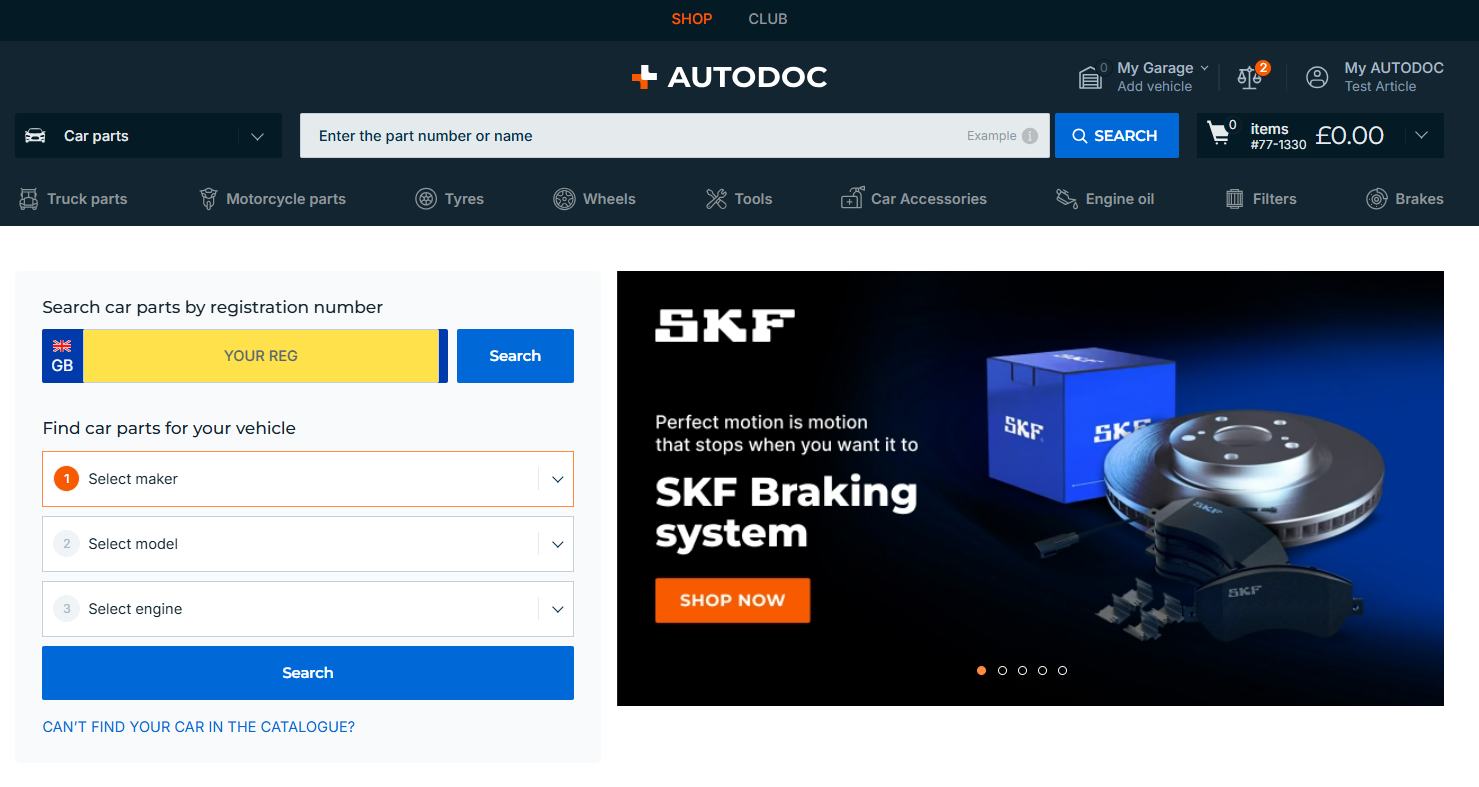
Task: Select the second banner carousel dot
Action: click(1002, 670)
